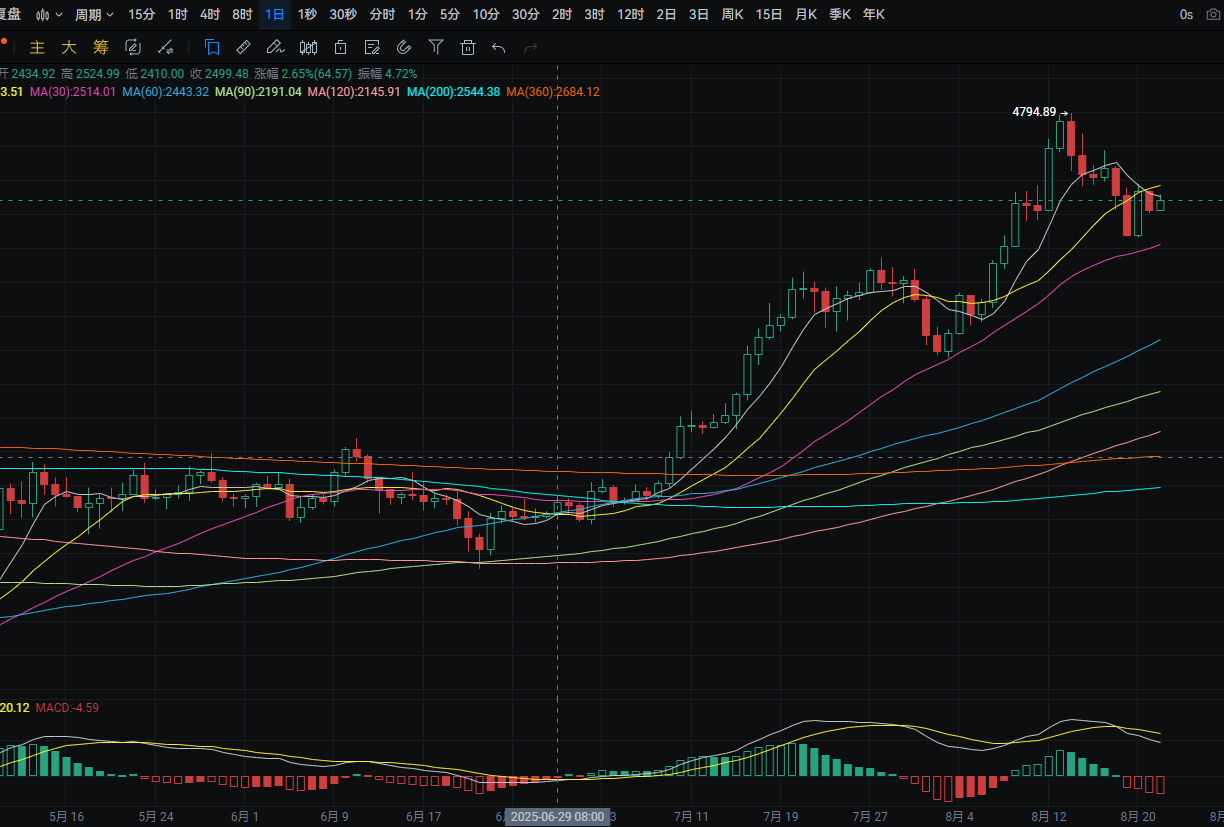The width and height of the screenshot is (1224, 827).
Task: Click the 4794.89 high price marker
Action: (1034, 112)
